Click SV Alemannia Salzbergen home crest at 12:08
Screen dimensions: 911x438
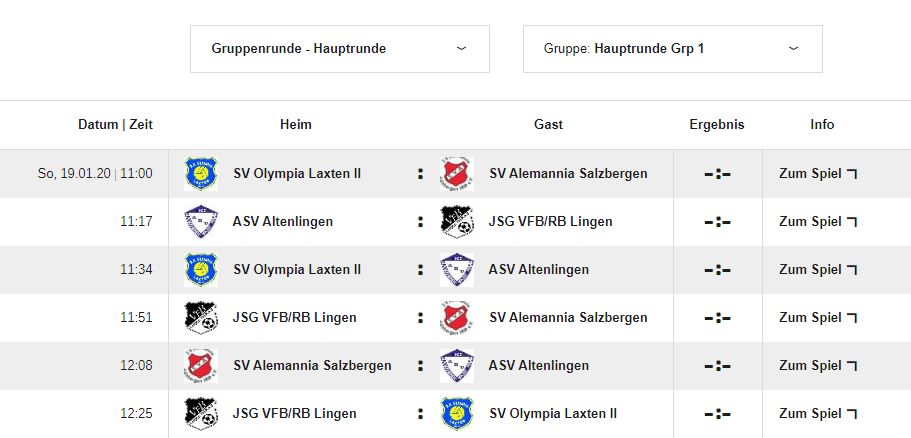pos(200,365)
